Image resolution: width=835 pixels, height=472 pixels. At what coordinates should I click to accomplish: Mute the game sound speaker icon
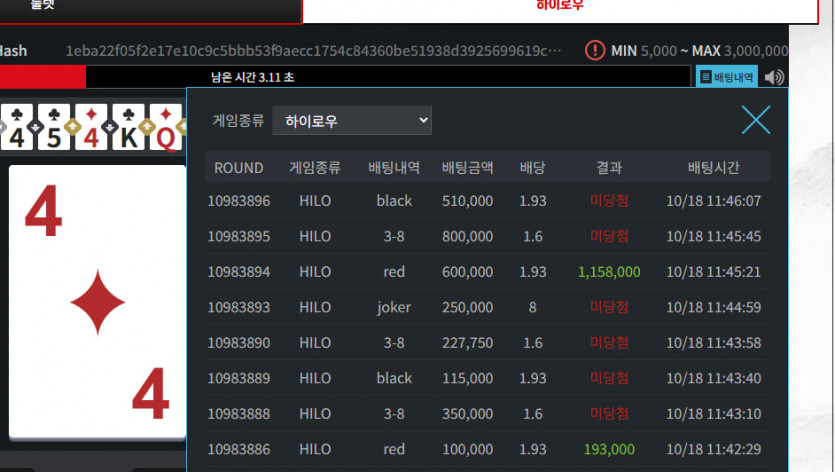[774, 77]
